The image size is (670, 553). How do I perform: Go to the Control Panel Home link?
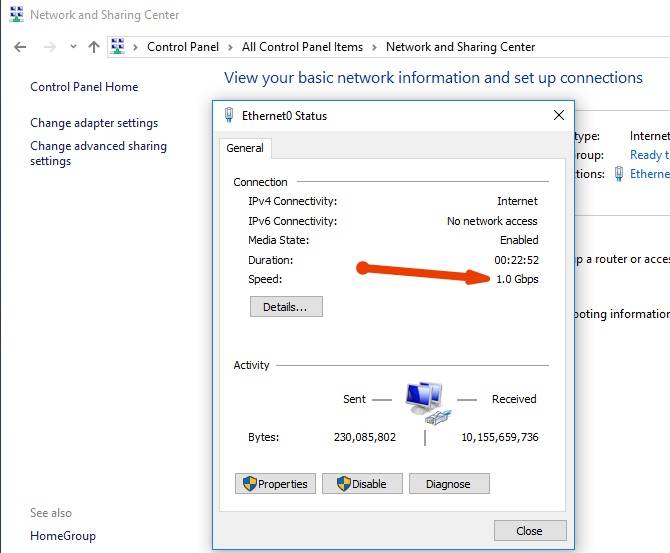point(84,87)
